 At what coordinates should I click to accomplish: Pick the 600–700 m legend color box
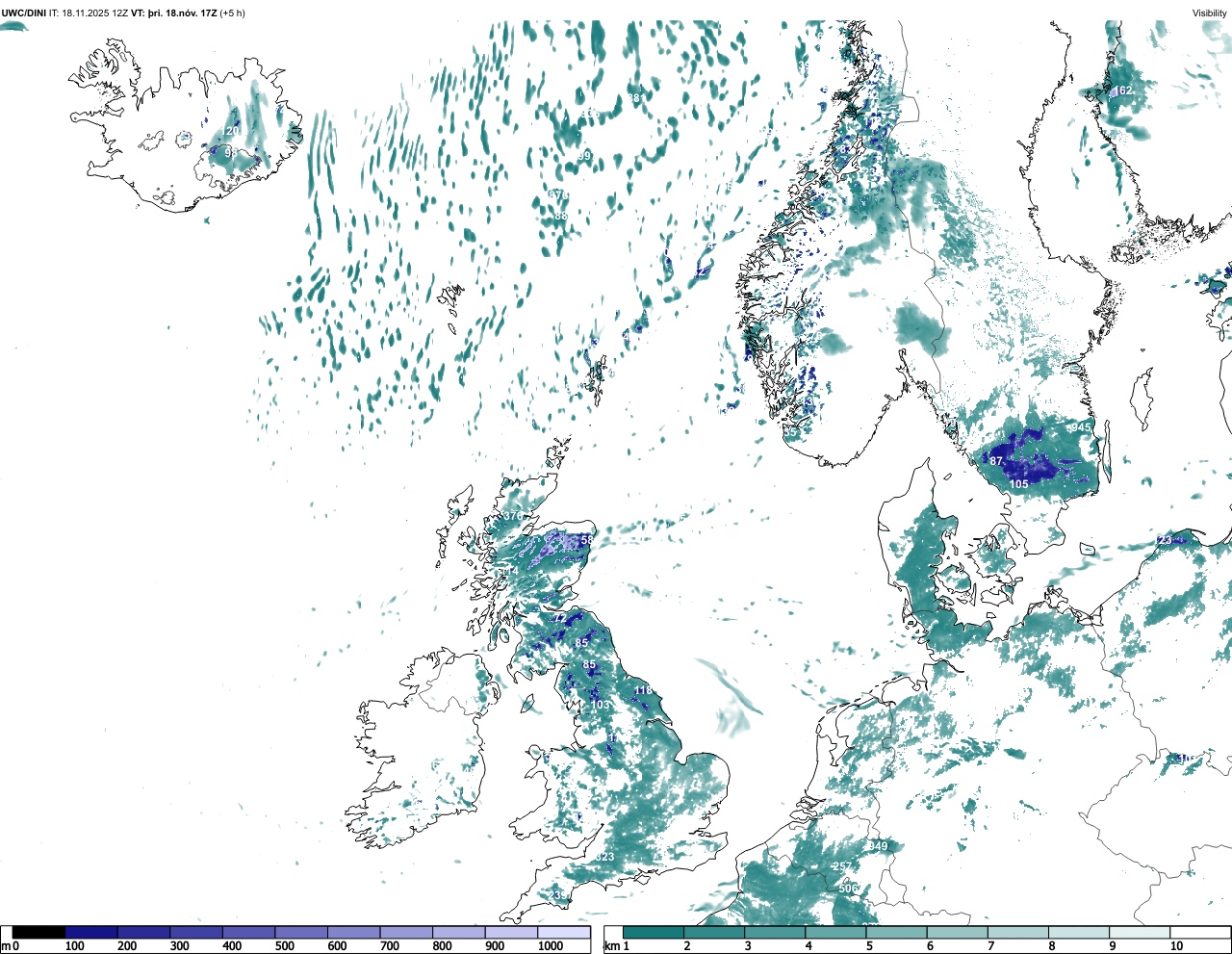354,933
